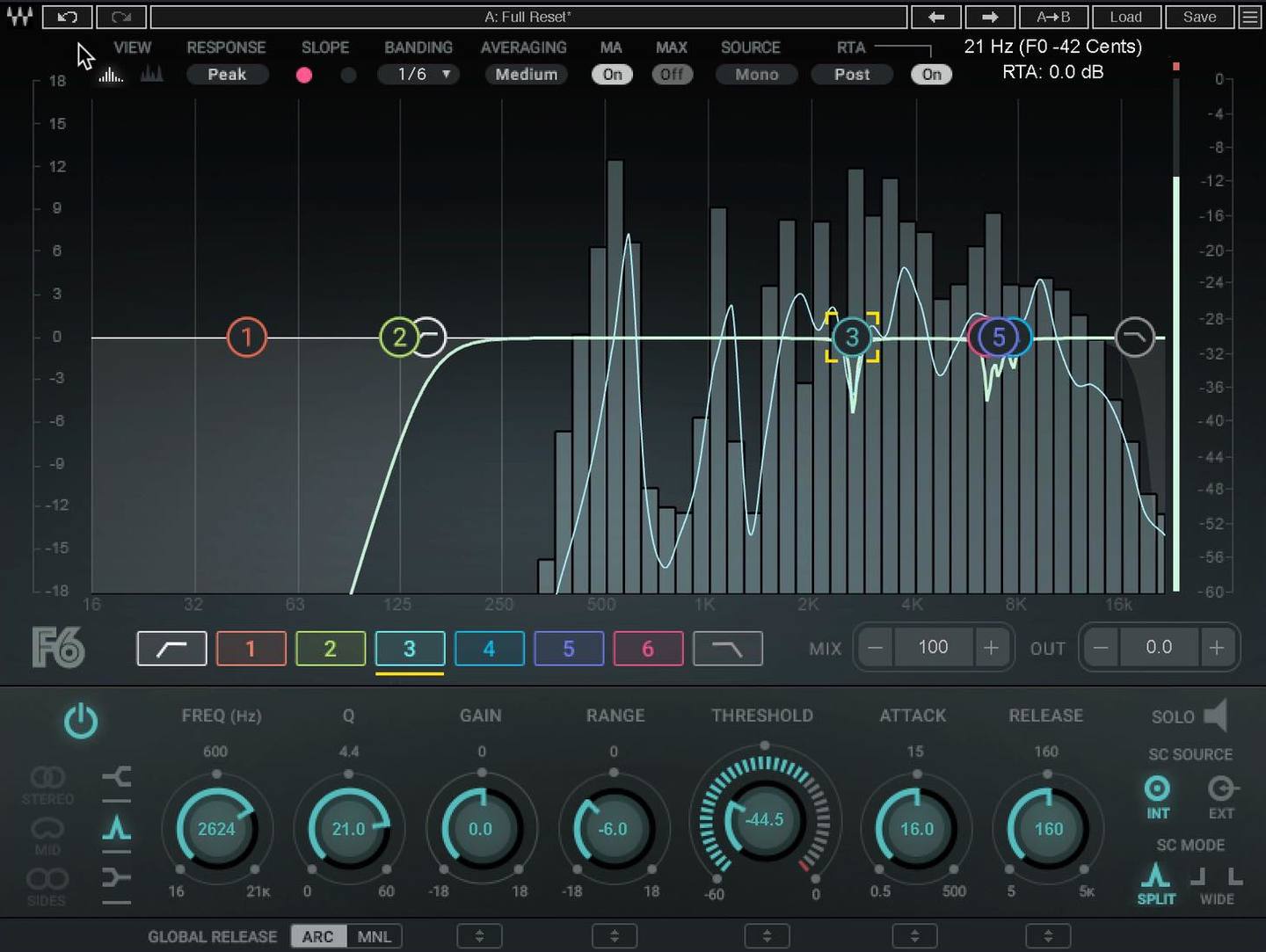The width and height of the screenshot is (1266, 952).
Task: Click the arrows button below Range knob
Action: click(x=615, y=936)
